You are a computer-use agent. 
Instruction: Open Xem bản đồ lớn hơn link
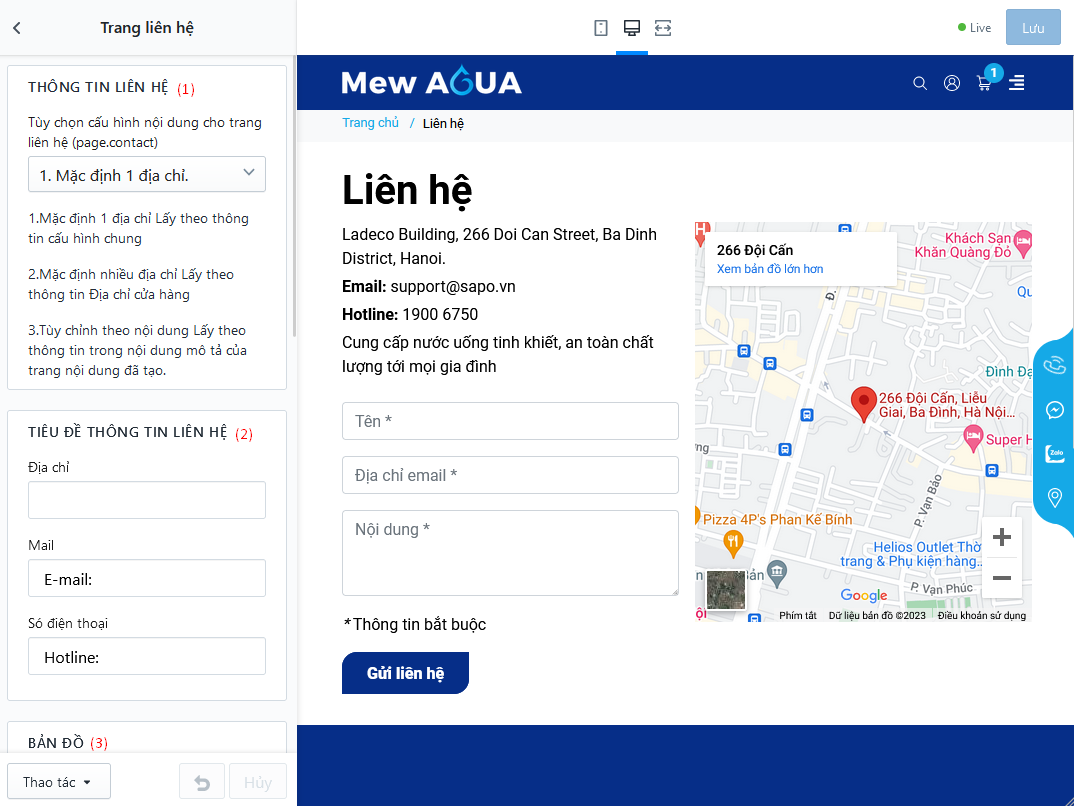point(770,268)
